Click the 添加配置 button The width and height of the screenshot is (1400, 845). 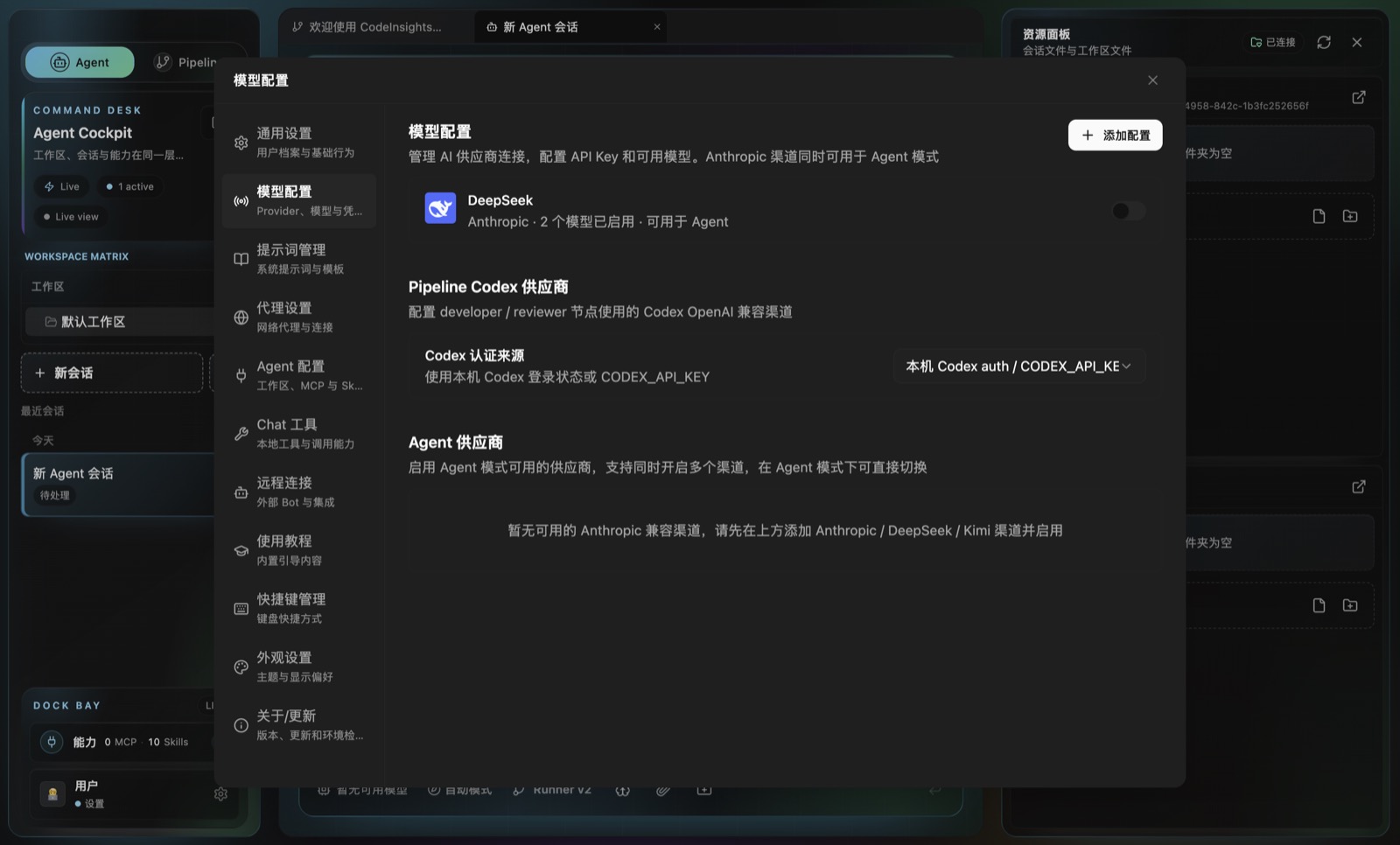click(x=1115, y=135)
